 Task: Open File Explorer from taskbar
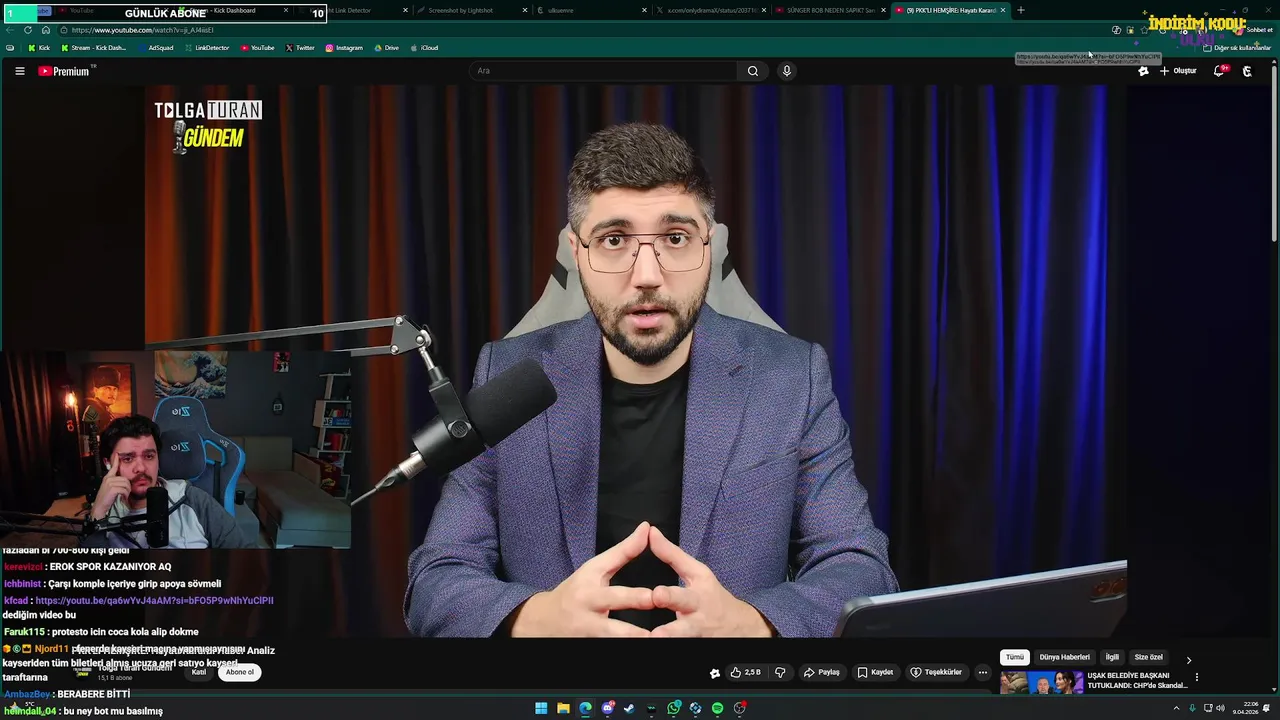[563, 708]
